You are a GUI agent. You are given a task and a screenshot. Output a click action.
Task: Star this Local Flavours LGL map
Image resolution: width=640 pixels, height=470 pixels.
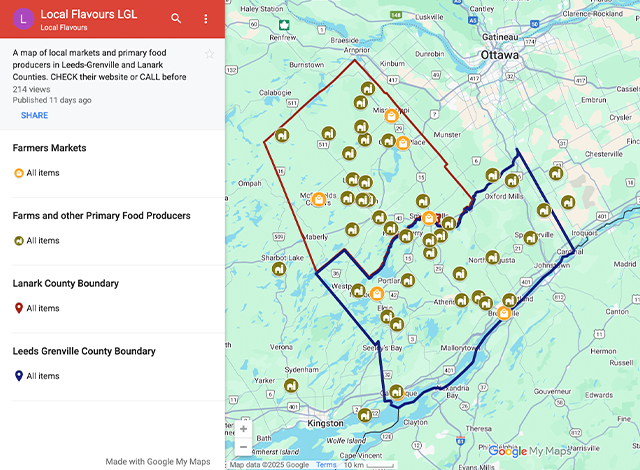[x=209, y=54]
